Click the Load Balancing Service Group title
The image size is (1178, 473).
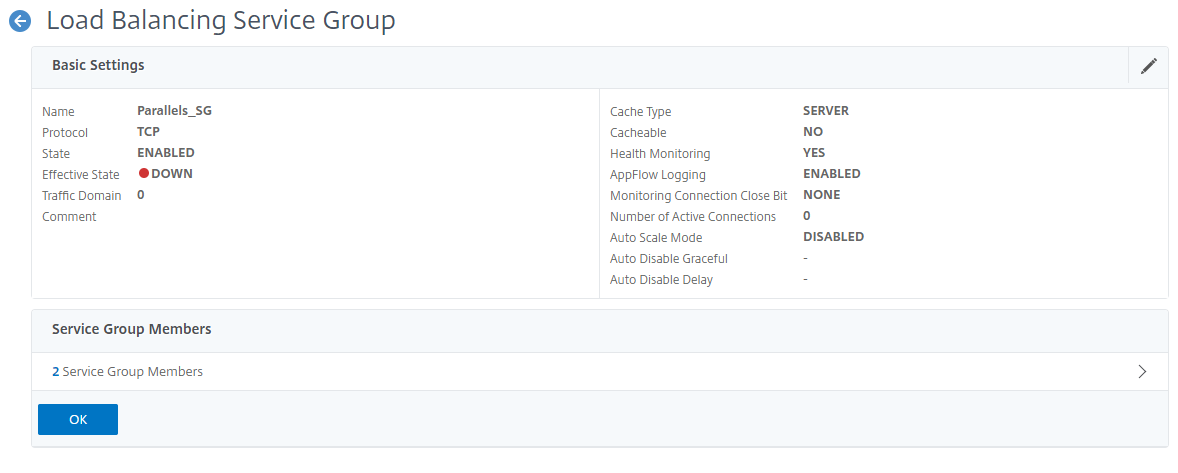point(221,21)
